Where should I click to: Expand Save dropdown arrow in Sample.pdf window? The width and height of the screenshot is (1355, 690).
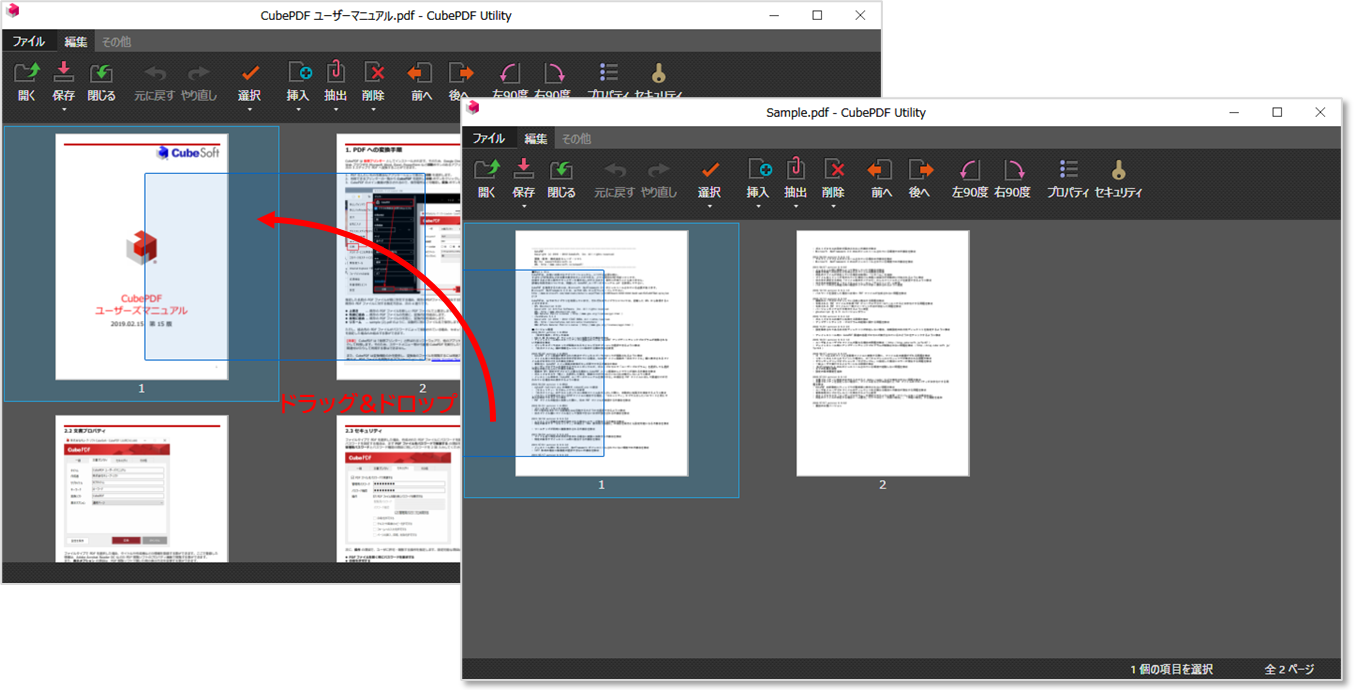click(524, 206)
